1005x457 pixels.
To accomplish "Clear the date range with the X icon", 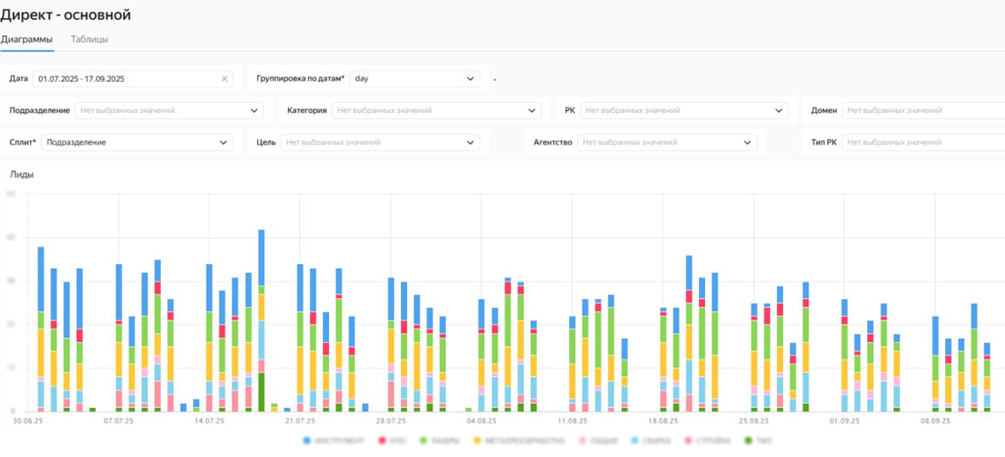I will (224, 79).
